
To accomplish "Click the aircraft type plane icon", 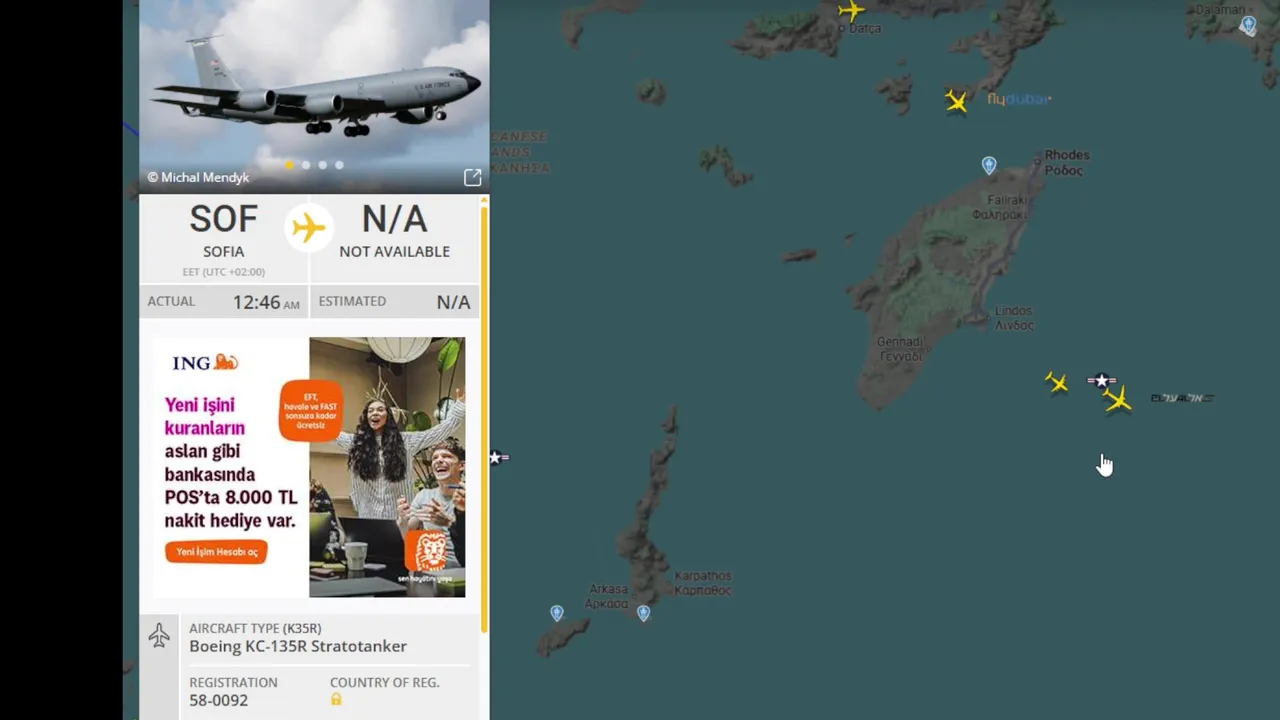I will click(159, 636).
